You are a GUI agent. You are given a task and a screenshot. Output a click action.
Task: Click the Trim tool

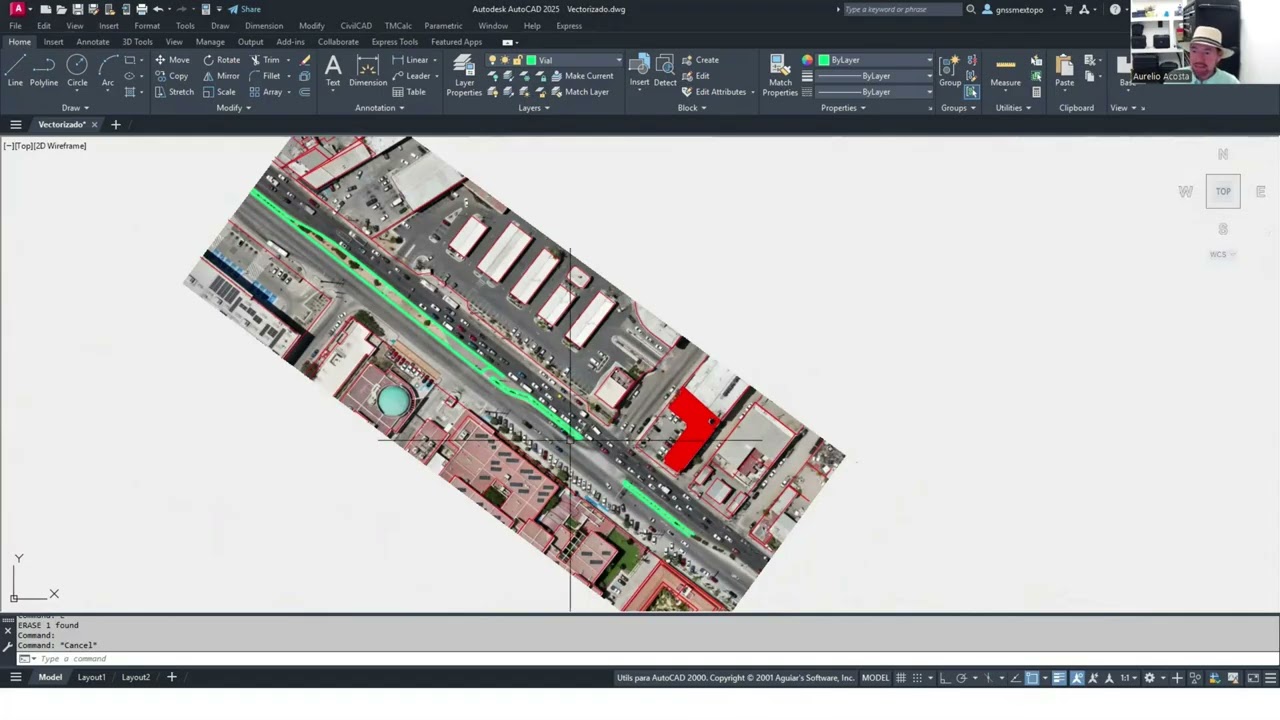coord(265,60)
